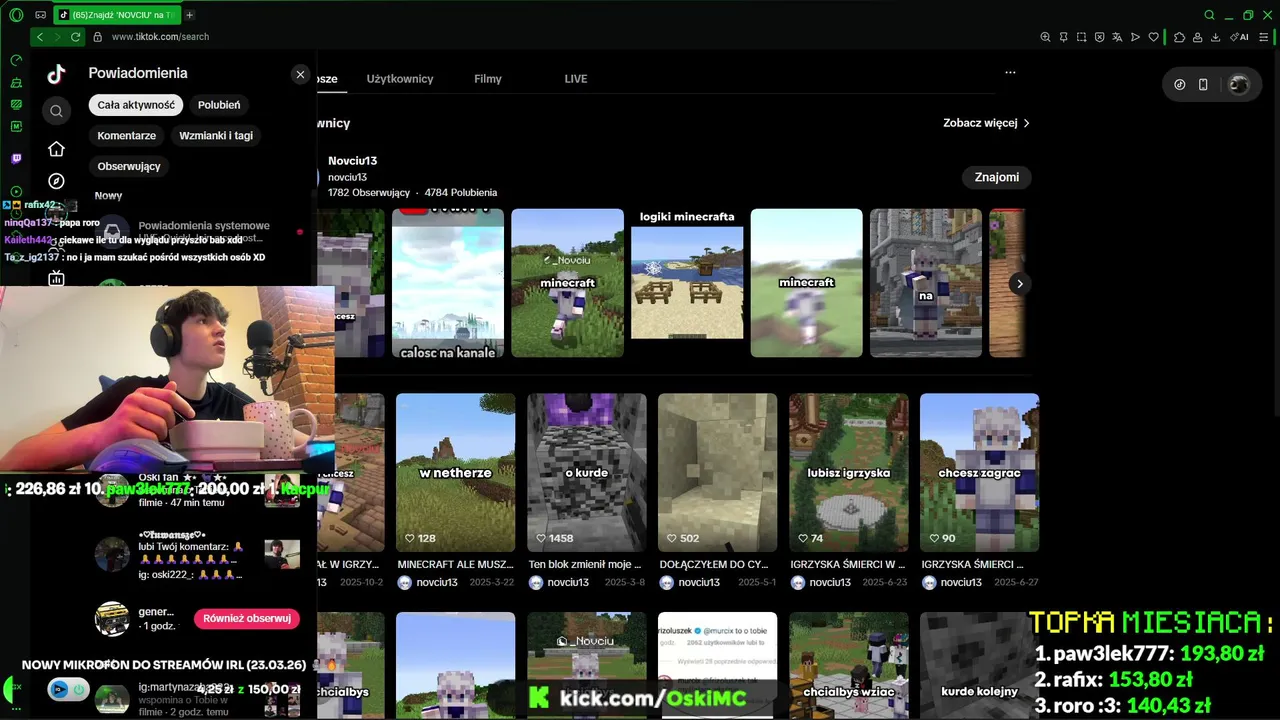The height and width of the screenshot is (720, 1280).
Task: Click the Również obserwuj button
Action: tap(247, 619)
